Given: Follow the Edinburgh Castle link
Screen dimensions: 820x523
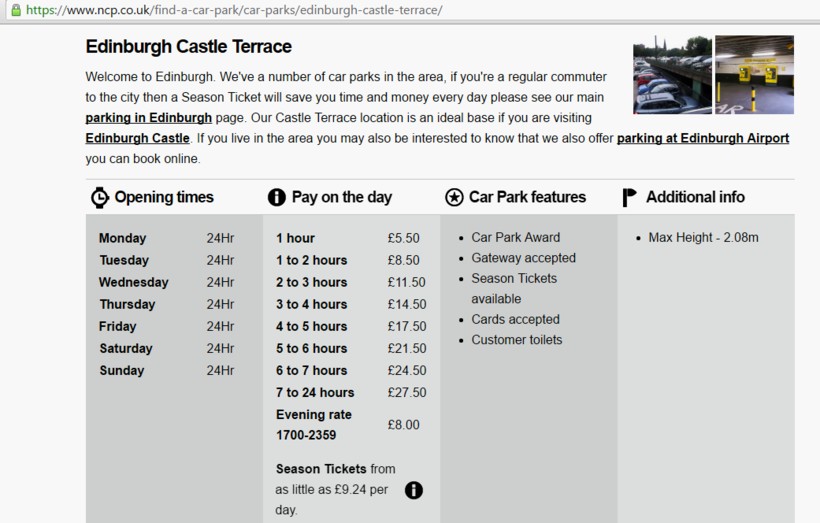Looking at the screenshot, I should point(137,138).
